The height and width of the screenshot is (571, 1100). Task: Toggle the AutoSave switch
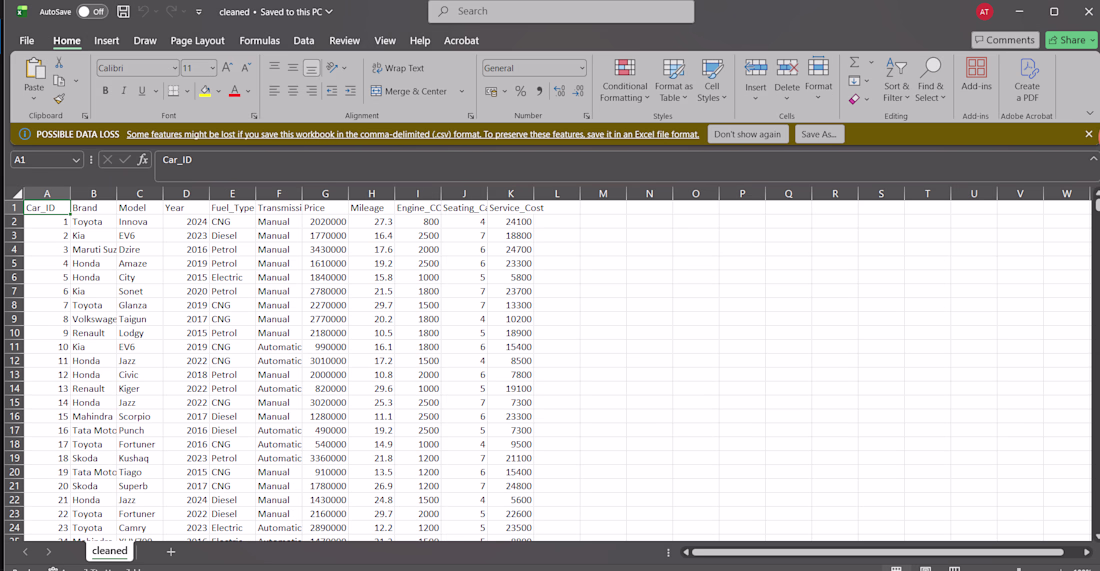click(x=92, y=12)
